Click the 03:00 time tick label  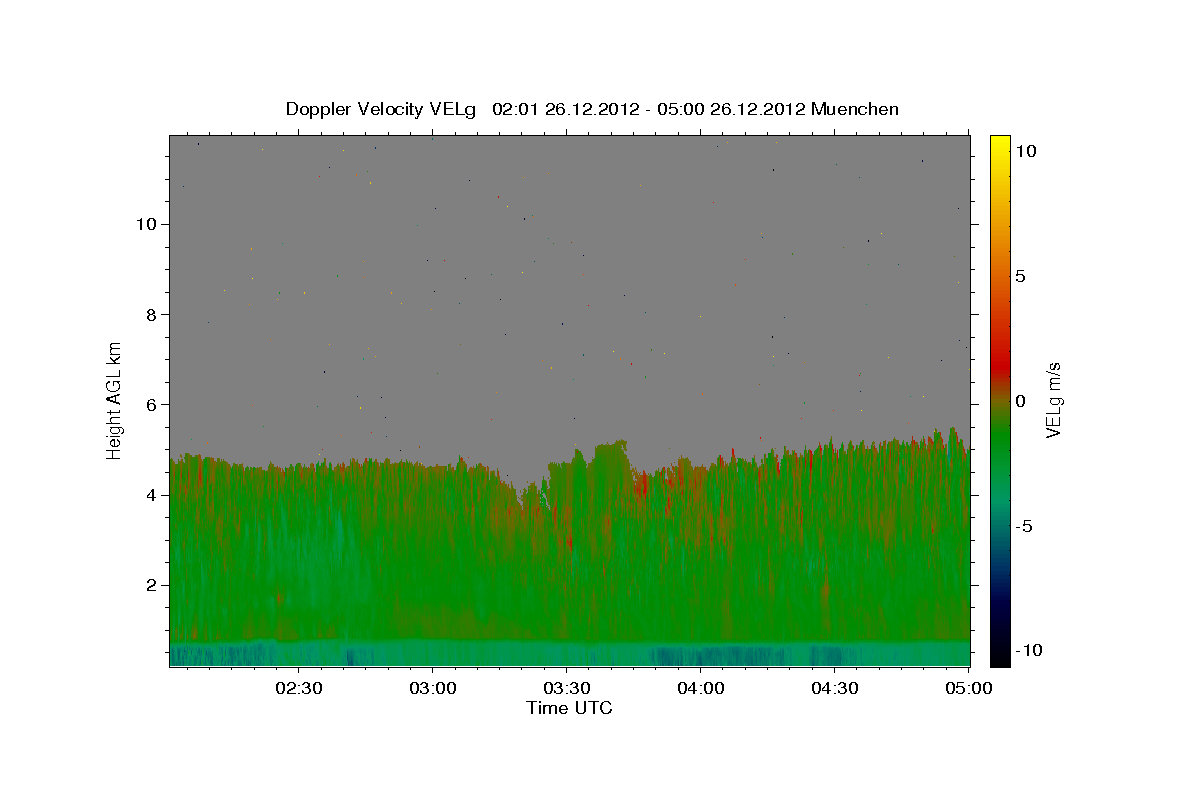433,688
